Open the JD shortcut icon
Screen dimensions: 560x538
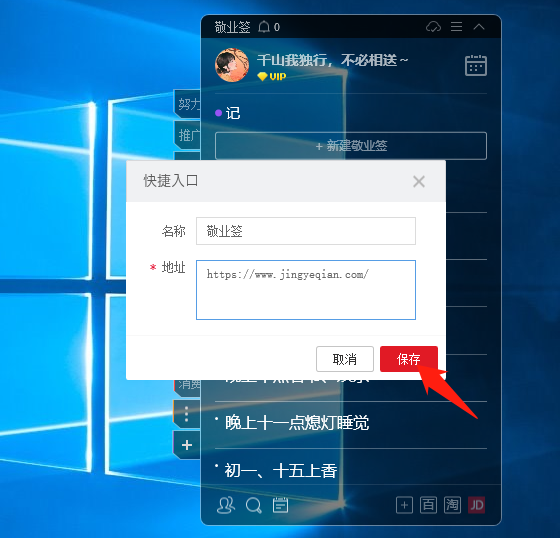476,505
